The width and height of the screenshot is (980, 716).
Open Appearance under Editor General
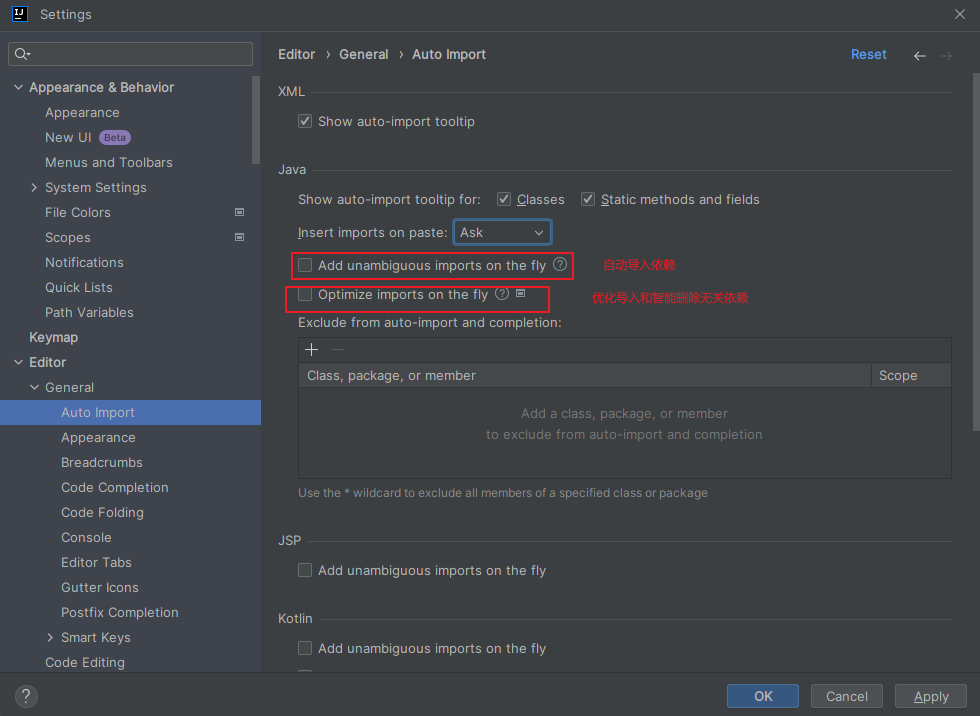[98, 437]
